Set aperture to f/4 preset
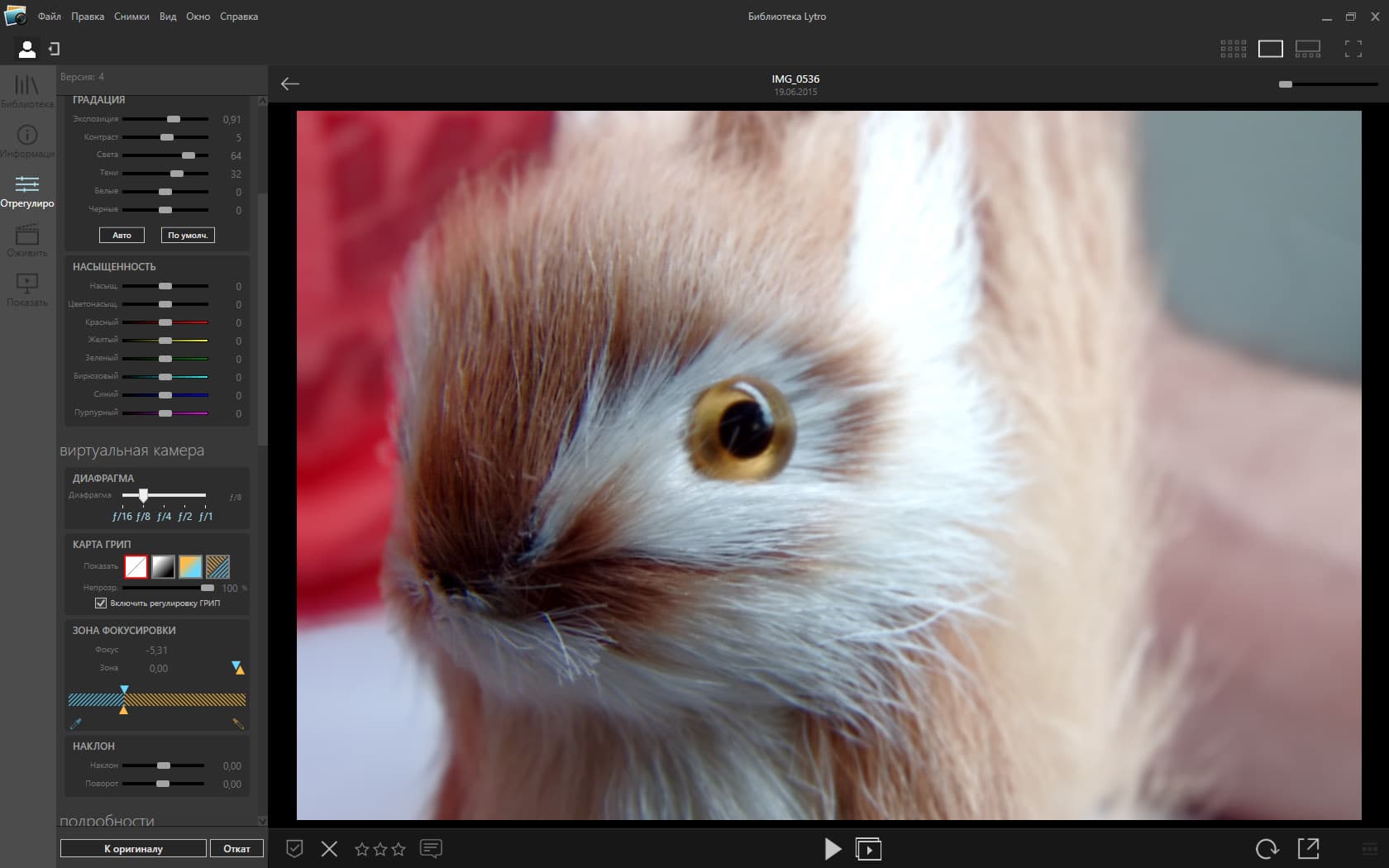 [165, 517]
